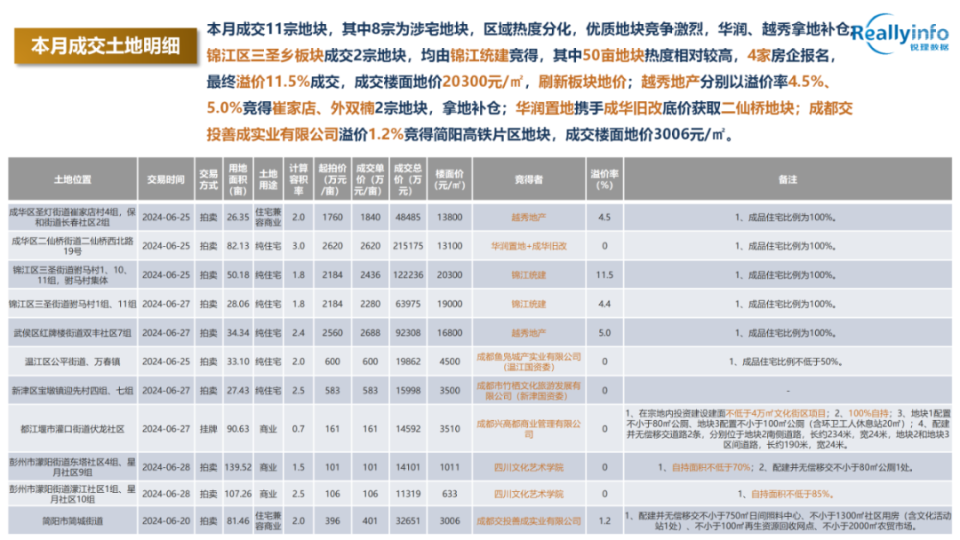Click the 备注 column header
Viewport: 960px width, 540px height.
click(788, 179)
